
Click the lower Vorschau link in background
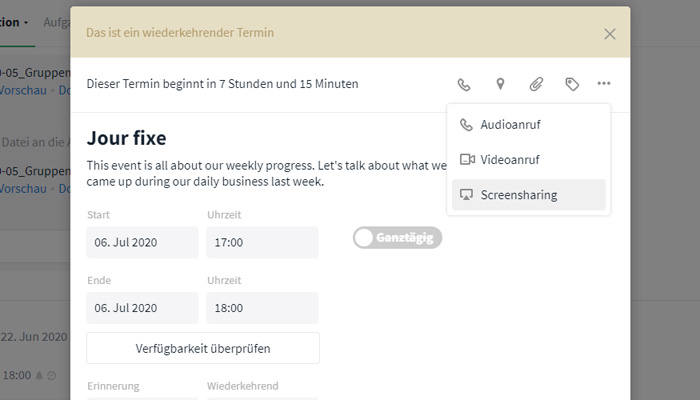tap(23, 188)
